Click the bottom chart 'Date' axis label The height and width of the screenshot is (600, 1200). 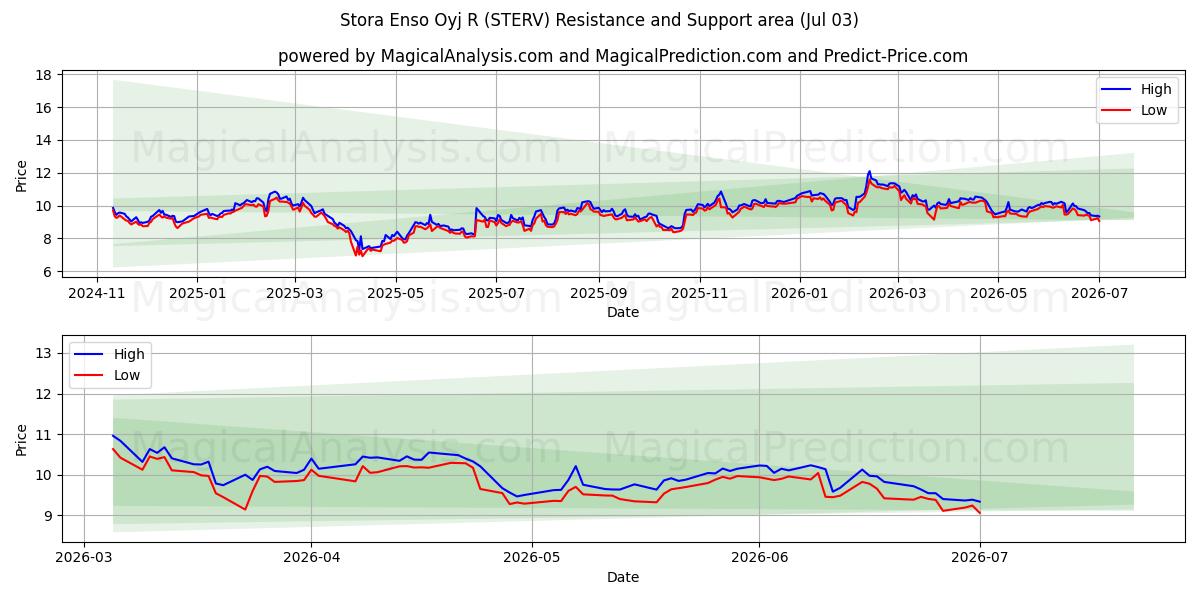point(623,577)
